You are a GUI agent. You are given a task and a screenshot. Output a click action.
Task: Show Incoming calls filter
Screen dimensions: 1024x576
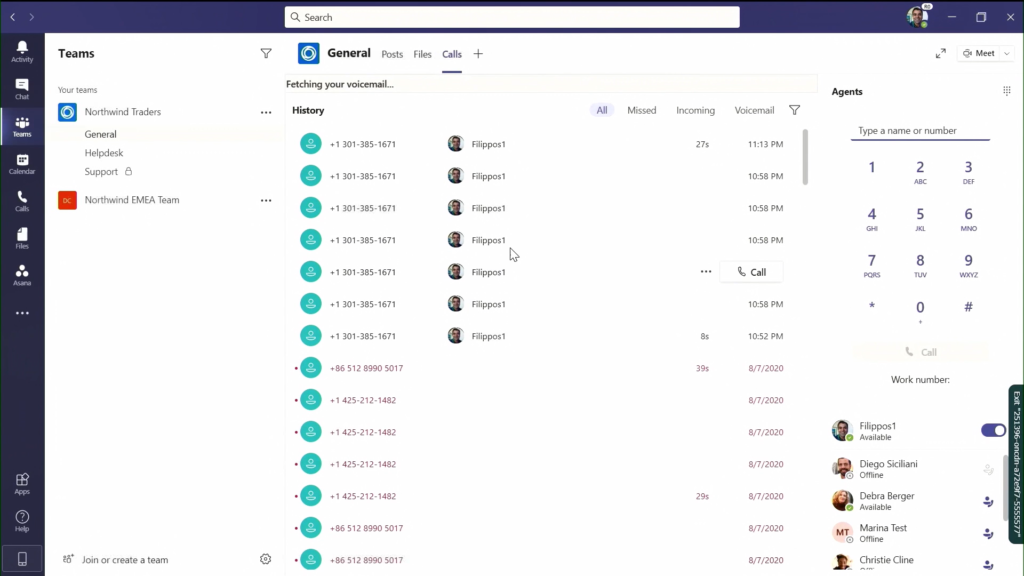pos(696,110)
